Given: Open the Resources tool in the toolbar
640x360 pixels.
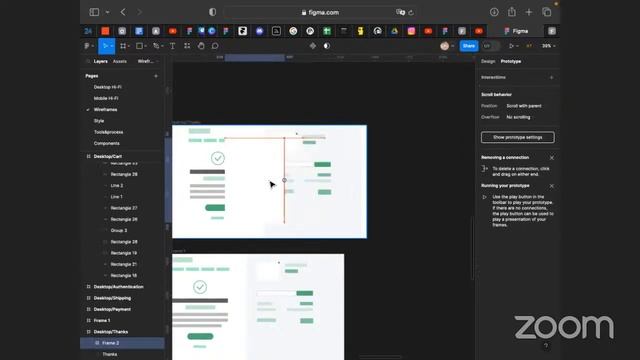Looking at the screenshot, I should (x=187, y=46).
